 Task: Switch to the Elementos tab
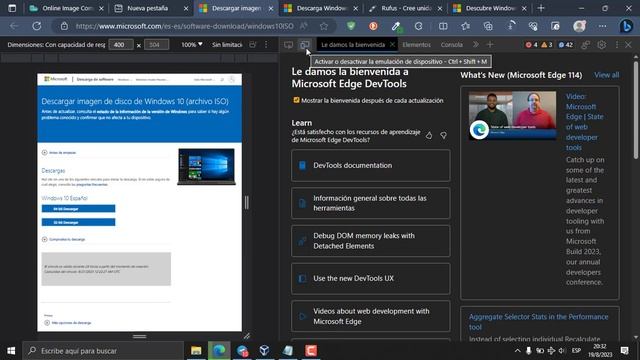point(416,45)
